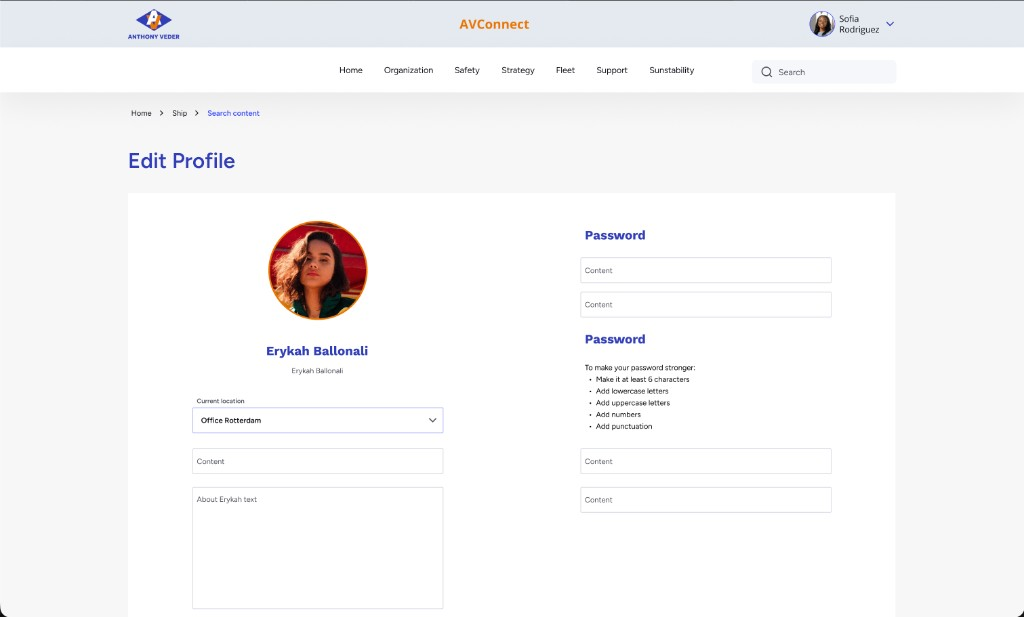Click the Content field below Add punctuation
This screenshot has height=617, width=1024.
point(706,461)
